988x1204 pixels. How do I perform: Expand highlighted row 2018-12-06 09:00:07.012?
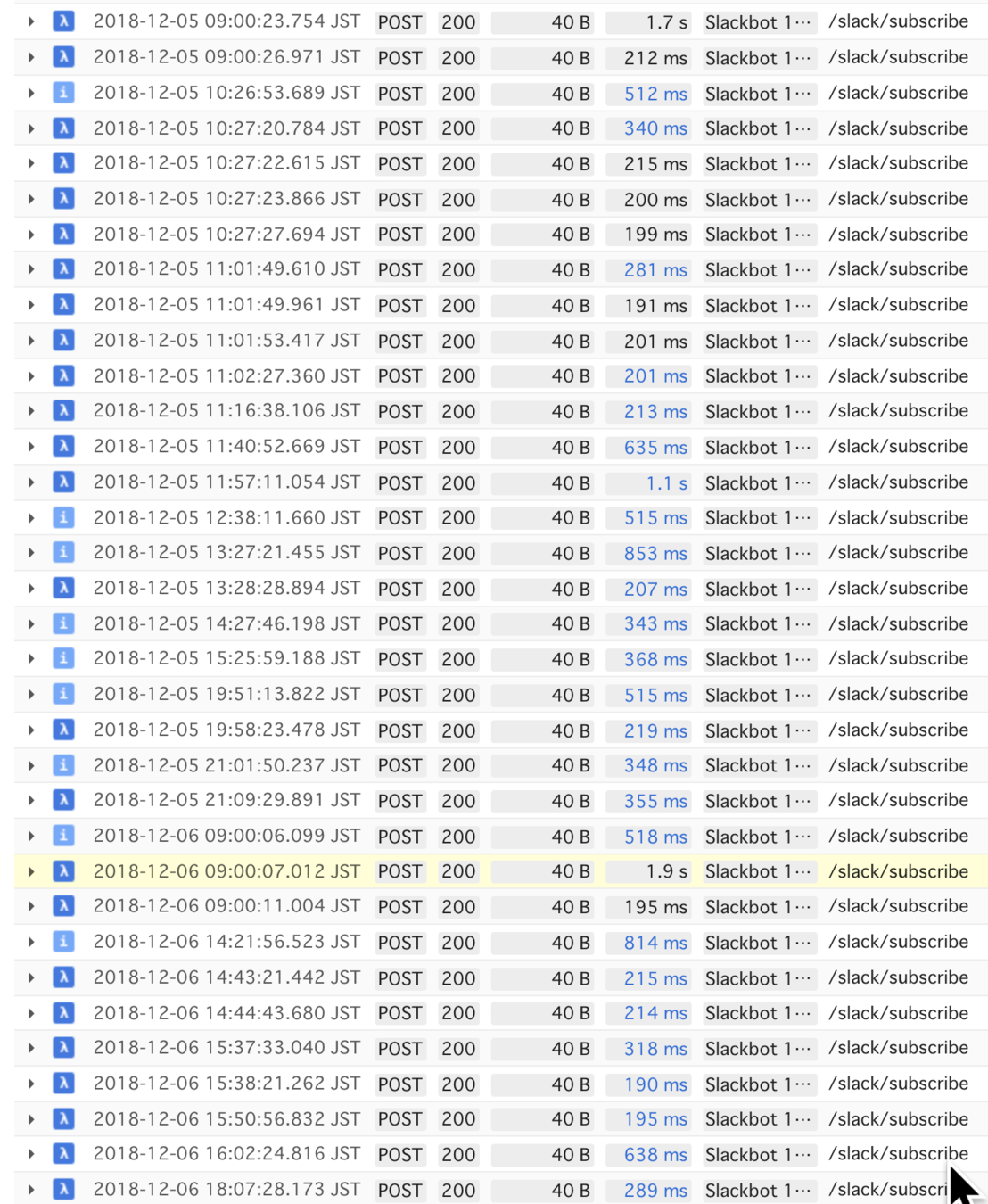click(31, 871)
